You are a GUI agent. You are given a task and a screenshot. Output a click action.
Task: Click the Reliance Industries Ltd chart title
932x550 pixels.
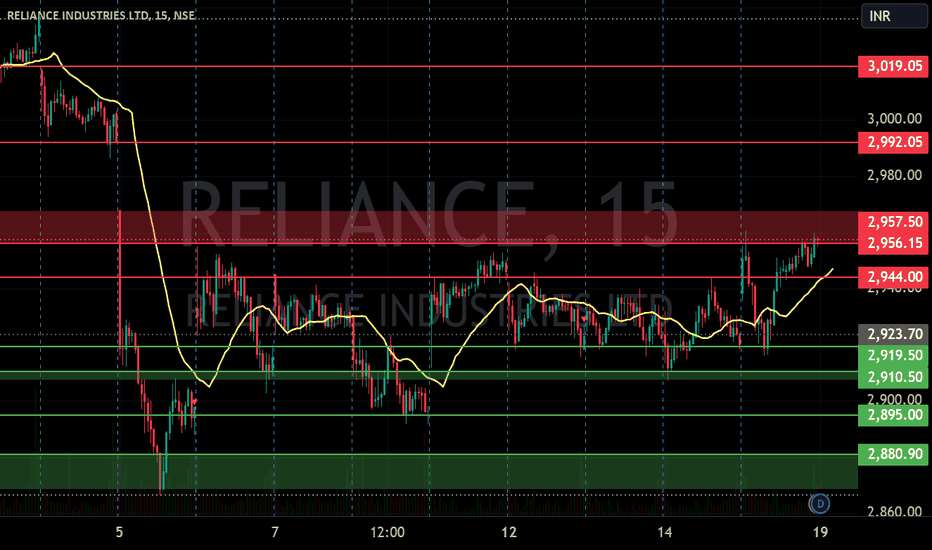[101, 15]
